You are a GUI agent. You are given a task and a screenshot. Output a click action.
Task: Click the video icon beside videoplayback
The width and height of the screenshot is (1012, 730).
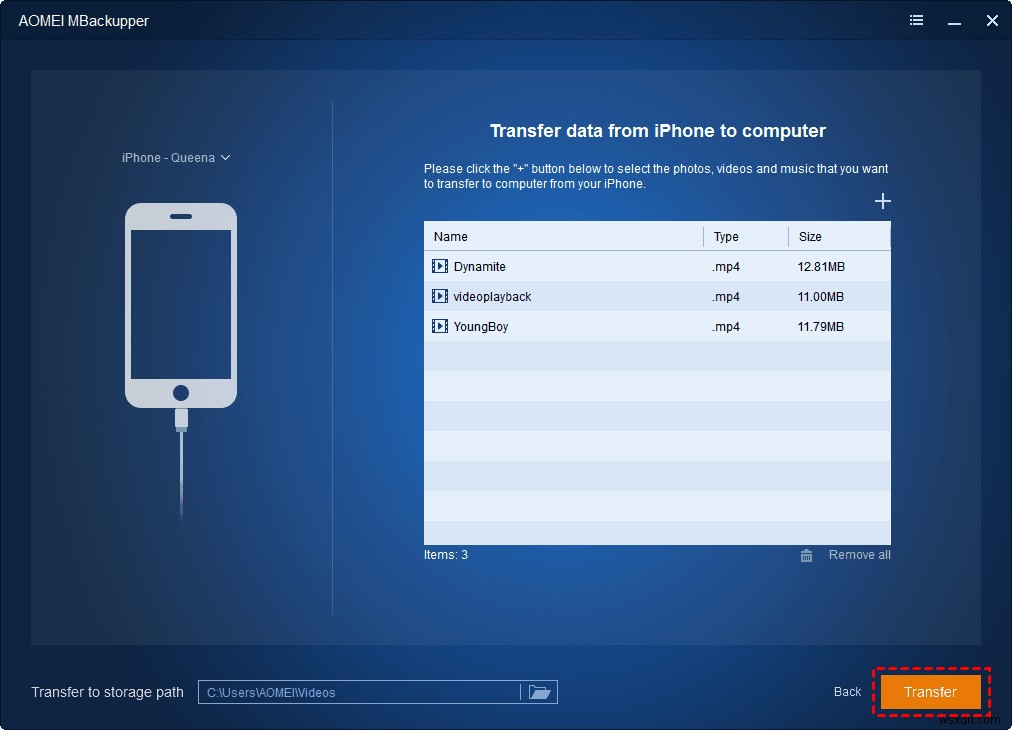(x=441, y=296)
